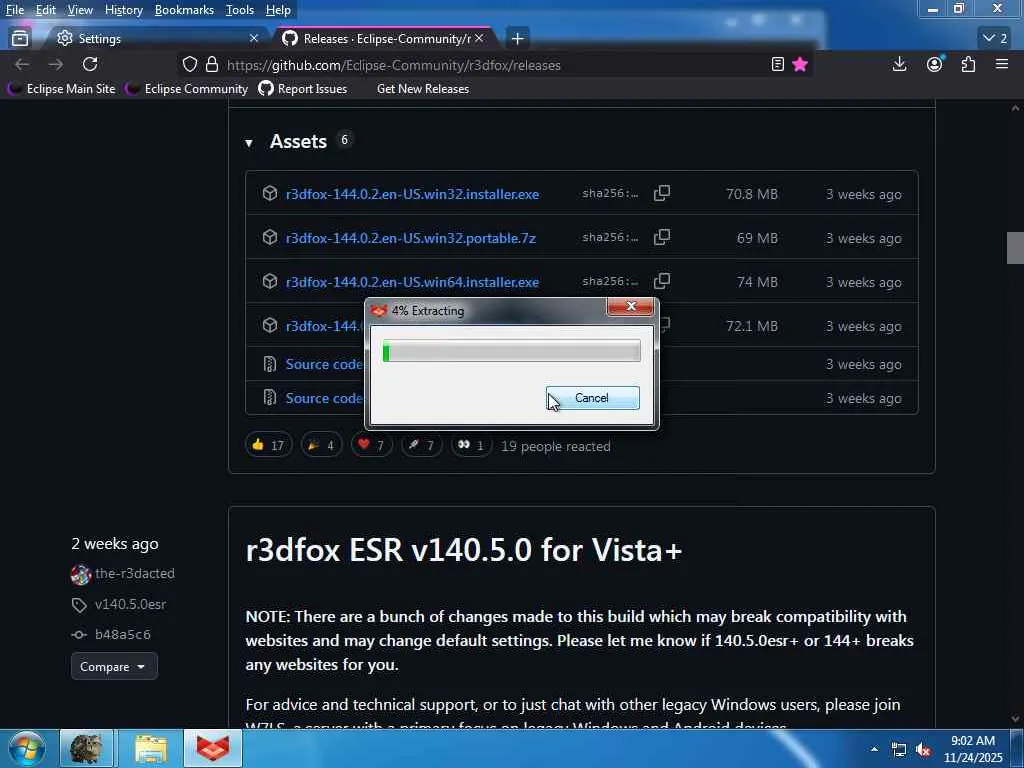The height and width of the screenshot is (768, 1024).
Task: Click the muted volume tray icon
Action: (x=923, y=750)
